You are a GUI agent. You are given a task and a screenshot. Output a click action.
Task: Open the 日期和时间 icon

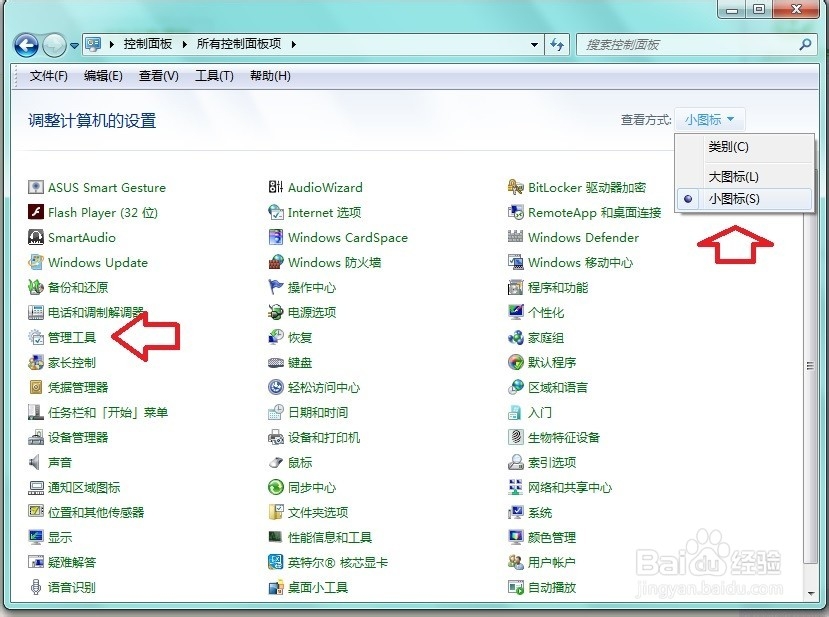[275, 412]
